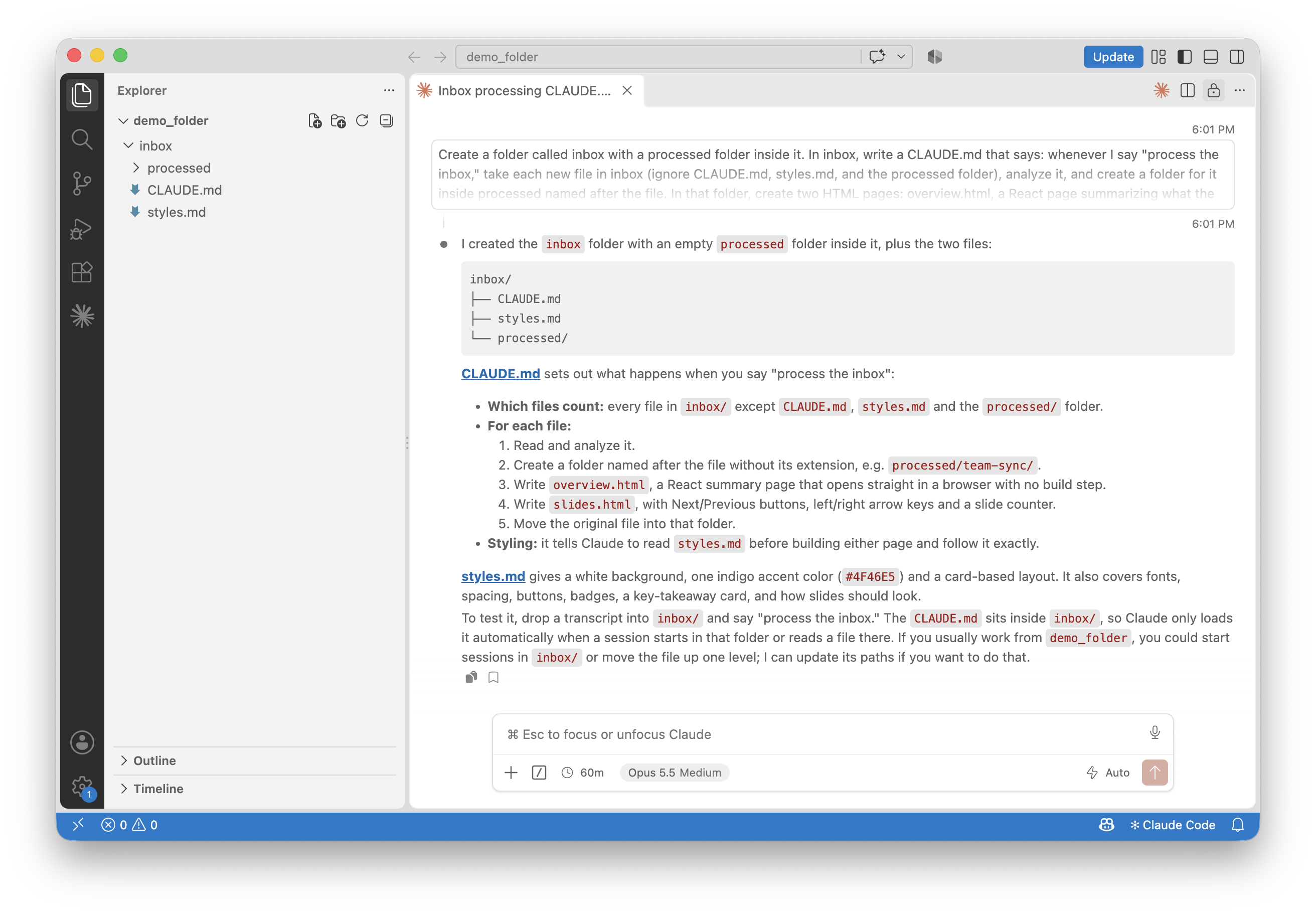
Task: Click the 60m timer indicator
Action: tap(582, 772)
